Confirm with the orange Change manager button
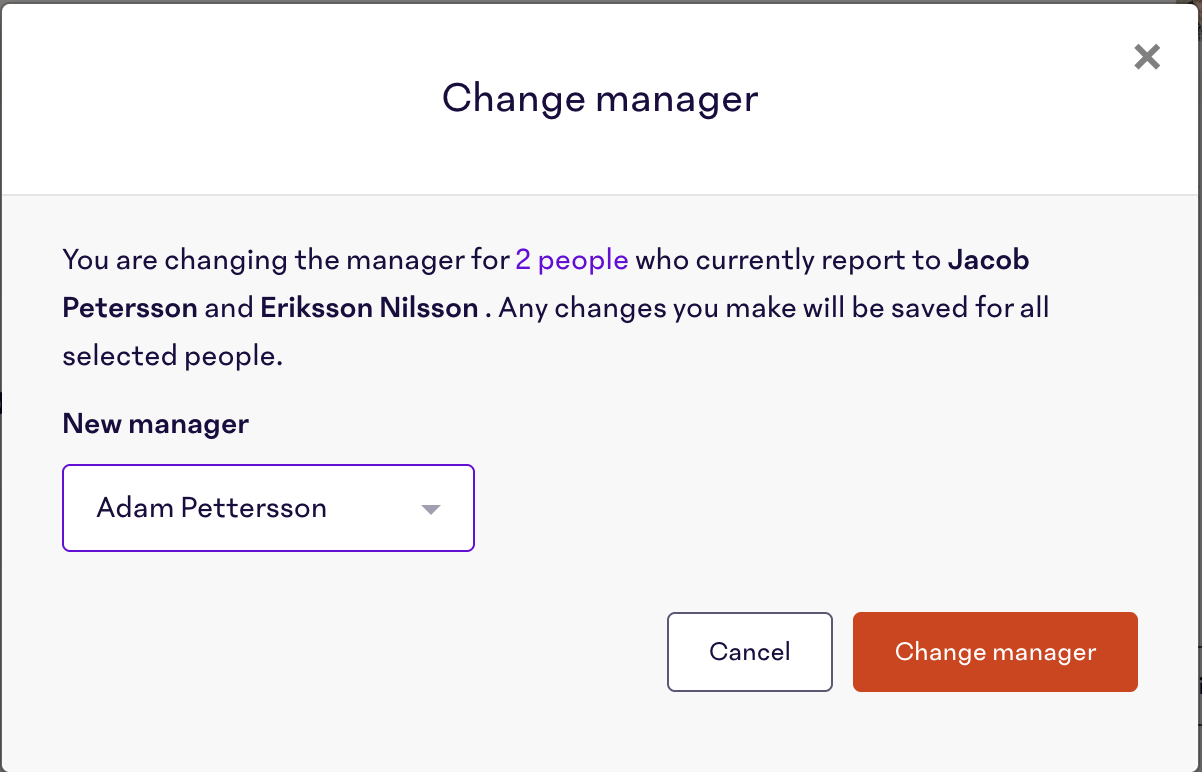 (x=994, y=652)
